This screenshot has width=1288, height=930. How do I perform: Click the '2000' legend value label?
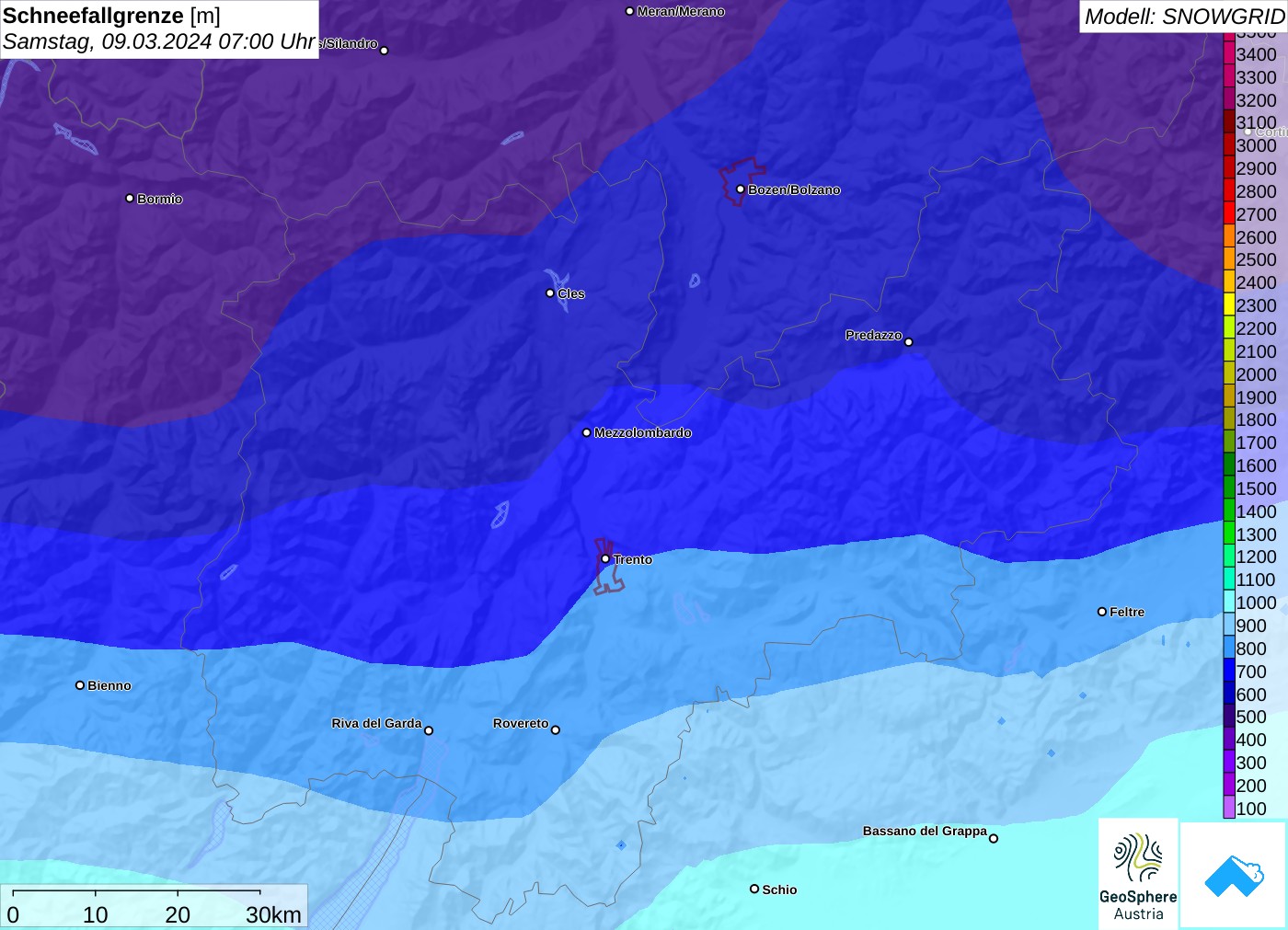click(x=1256, y=373)
